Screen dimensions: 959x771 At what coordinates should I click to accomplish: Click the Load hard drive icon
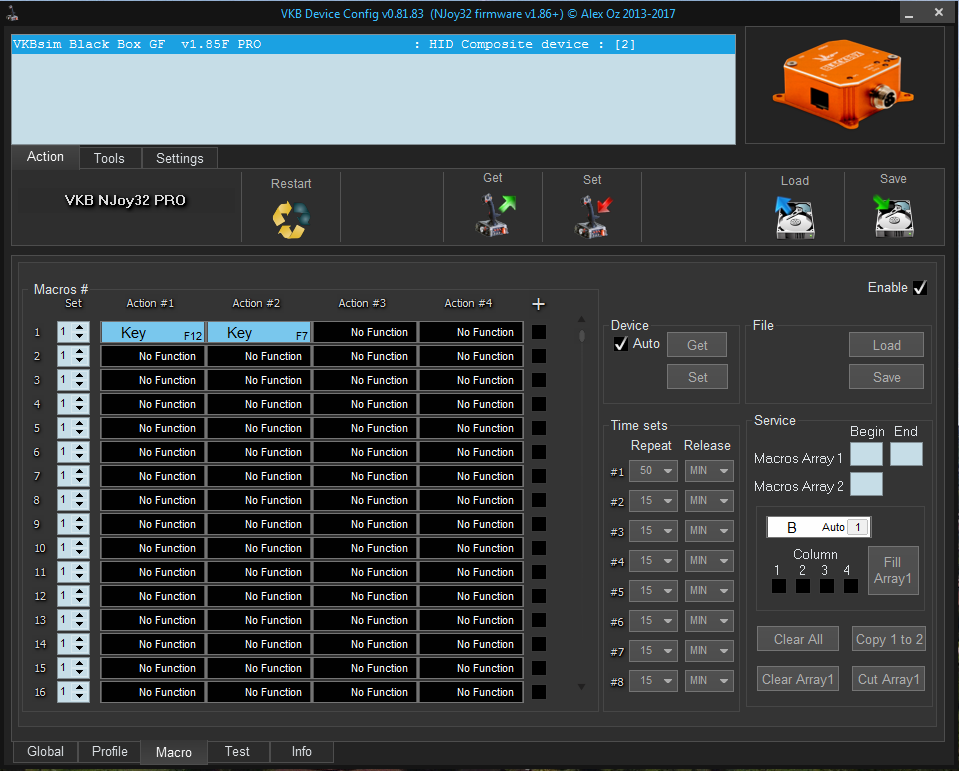pyautogui.click(x=795, y=217)
